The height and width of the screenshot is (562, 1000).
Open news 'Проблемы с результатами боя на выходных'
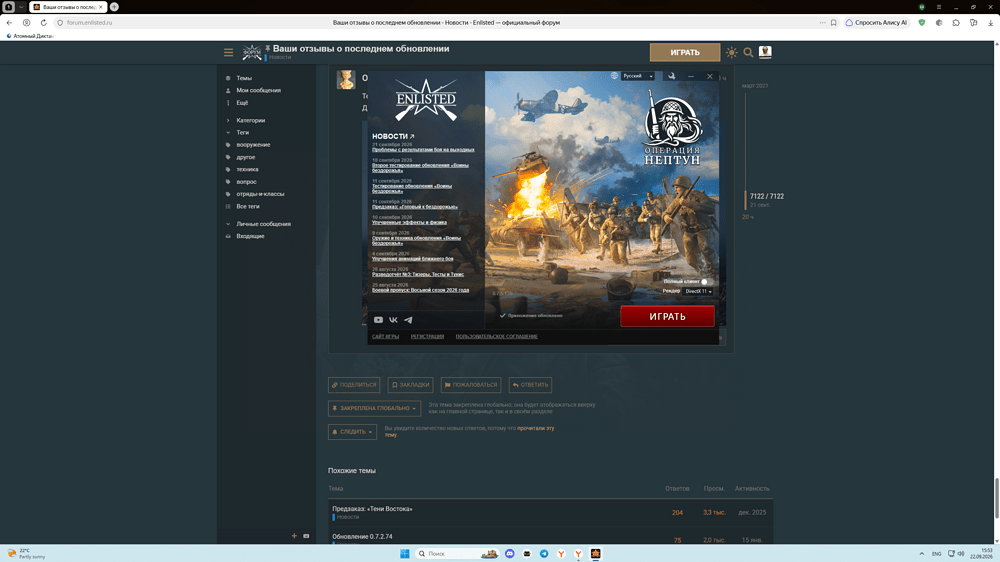coord(423,150)
